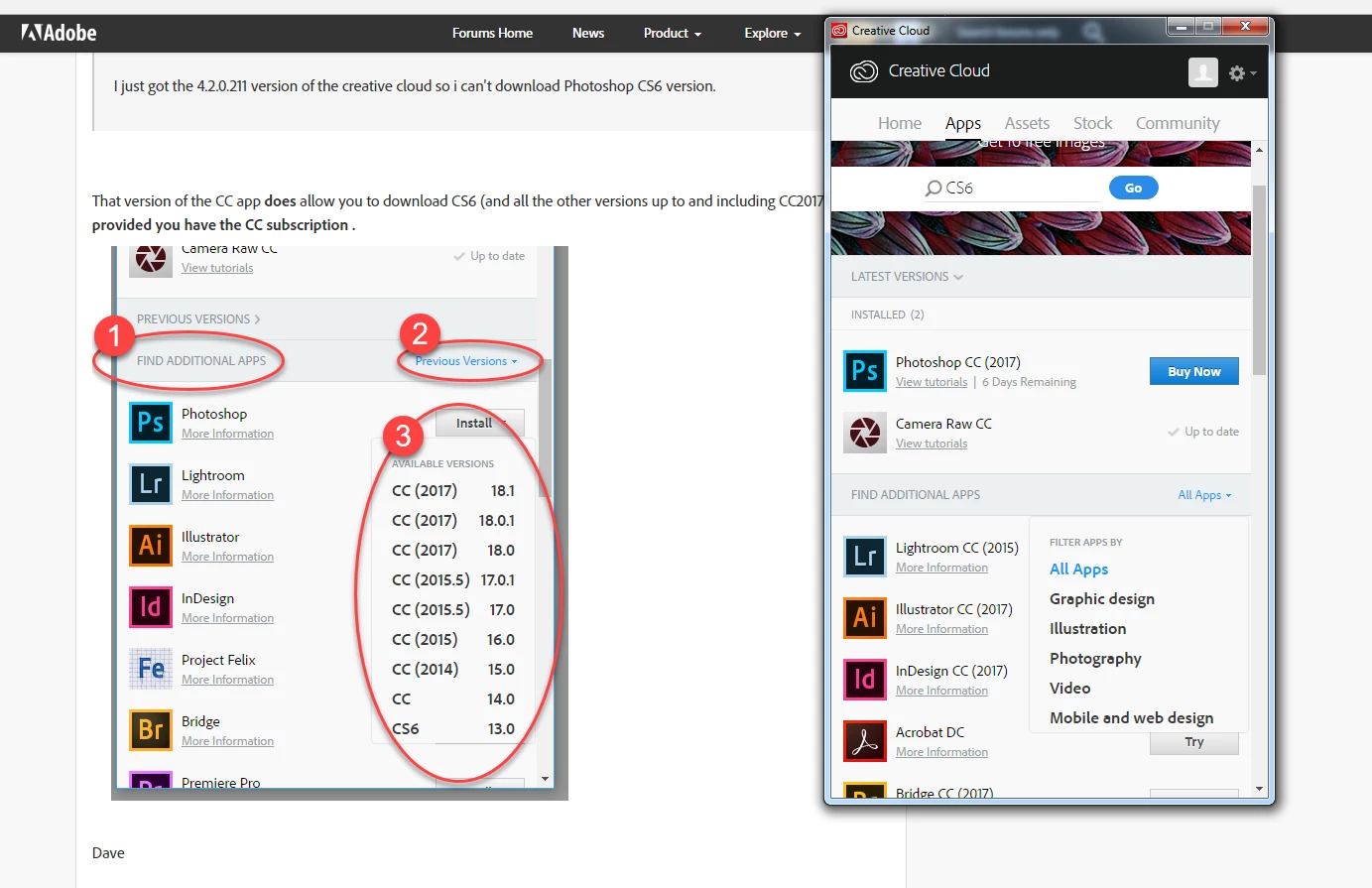Image resolution: width=1372 pixels, height=888 pixels.
Task: Click Photoshop icon in forum screenshot
Action: 151,423
